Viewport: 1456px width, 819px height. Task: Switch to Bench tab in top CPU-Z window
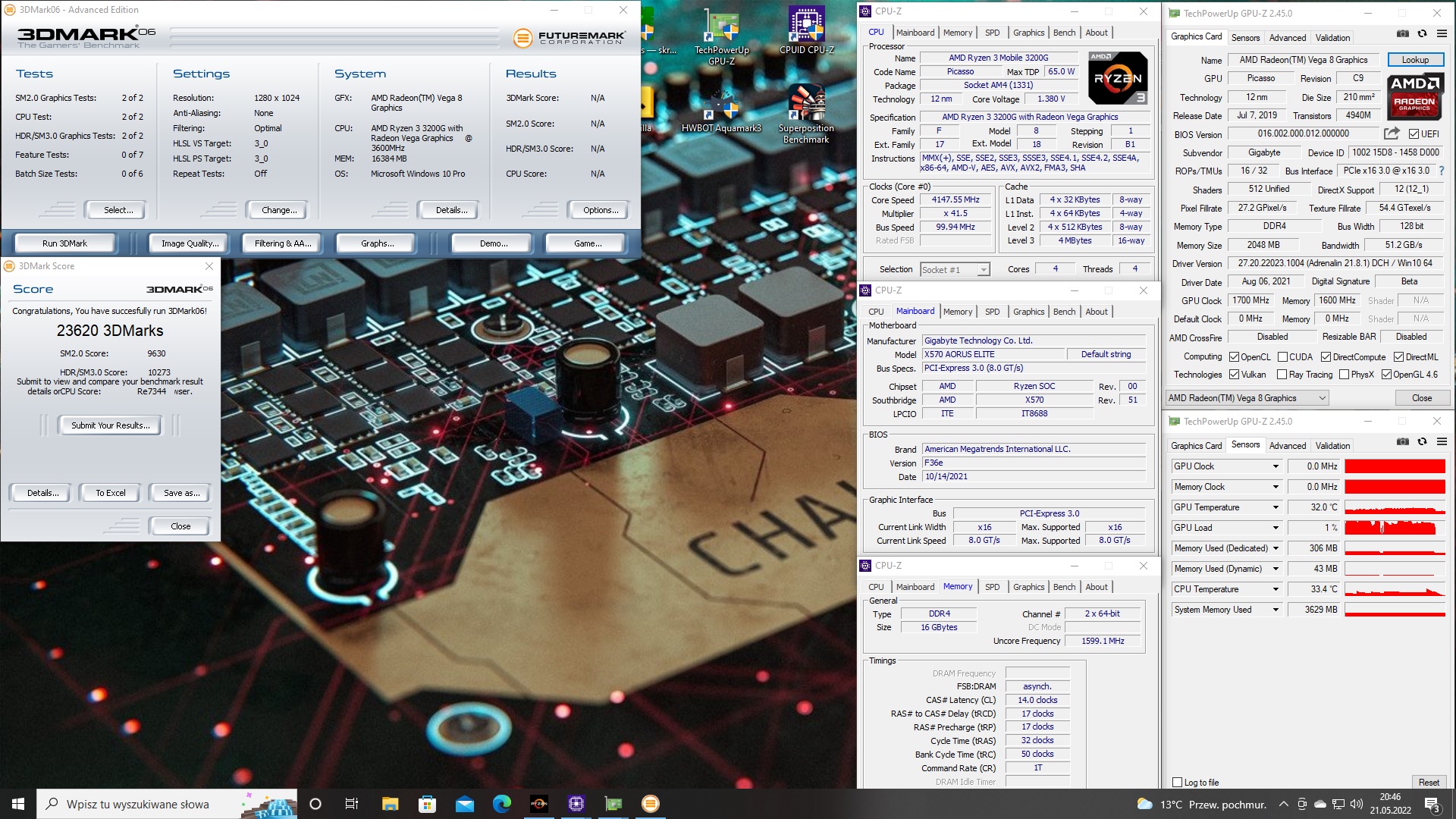click(x=1064, y=33)
